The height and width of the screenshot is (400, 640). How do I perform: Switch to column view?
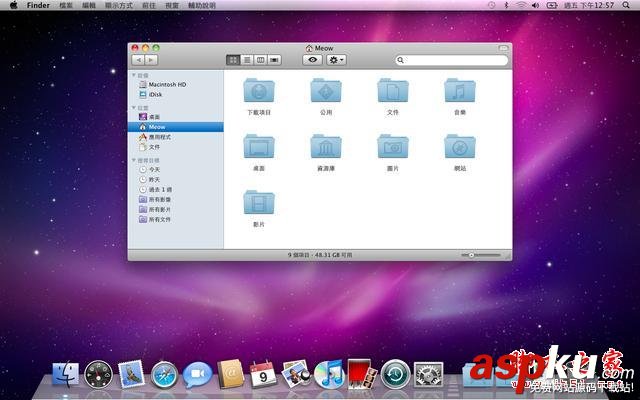click(x=260, y=60)
